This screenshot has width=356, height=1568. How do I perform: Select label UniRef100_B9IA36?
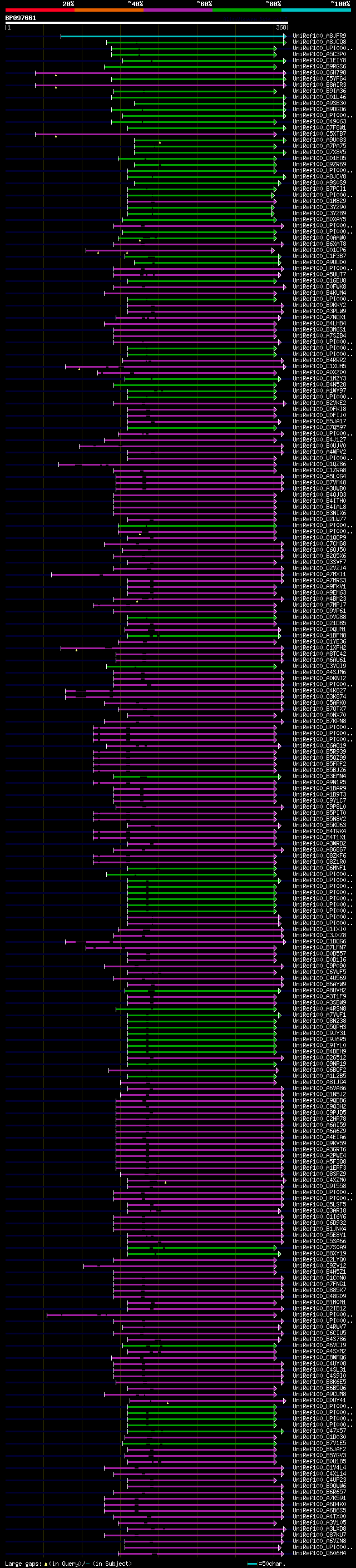(x=319, y=91)
